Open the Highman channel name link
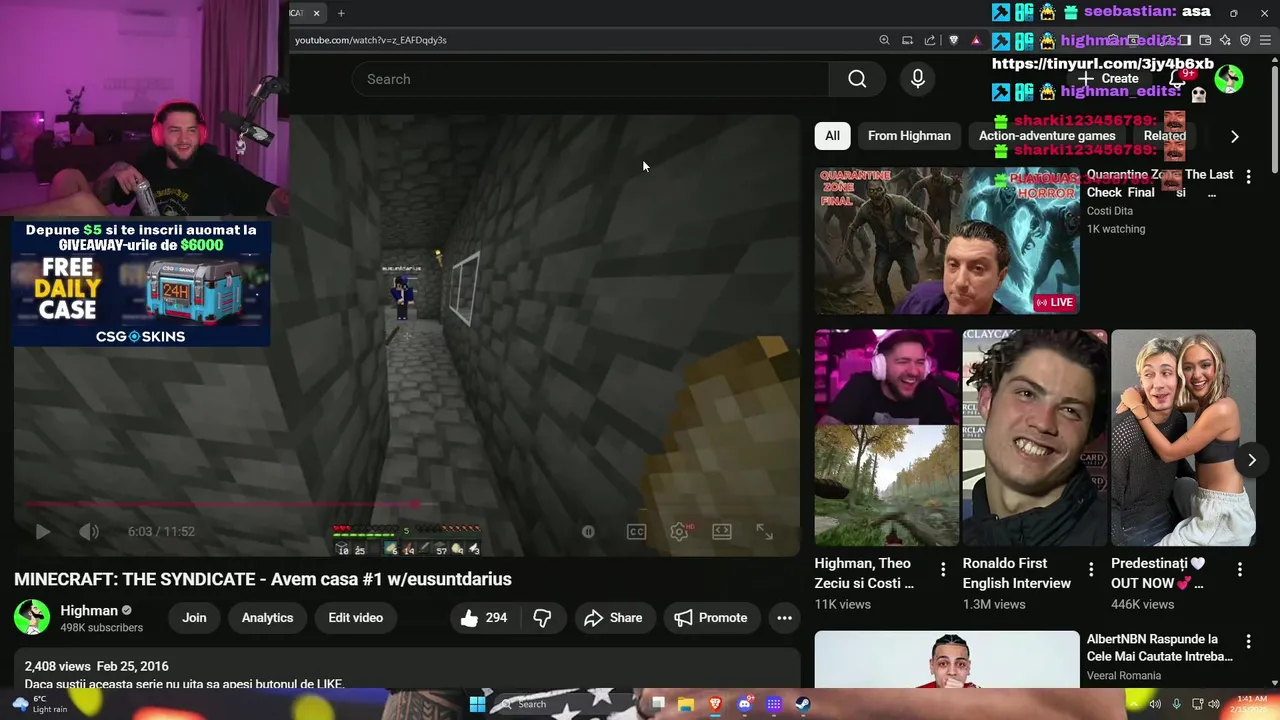 coord(89,610)
